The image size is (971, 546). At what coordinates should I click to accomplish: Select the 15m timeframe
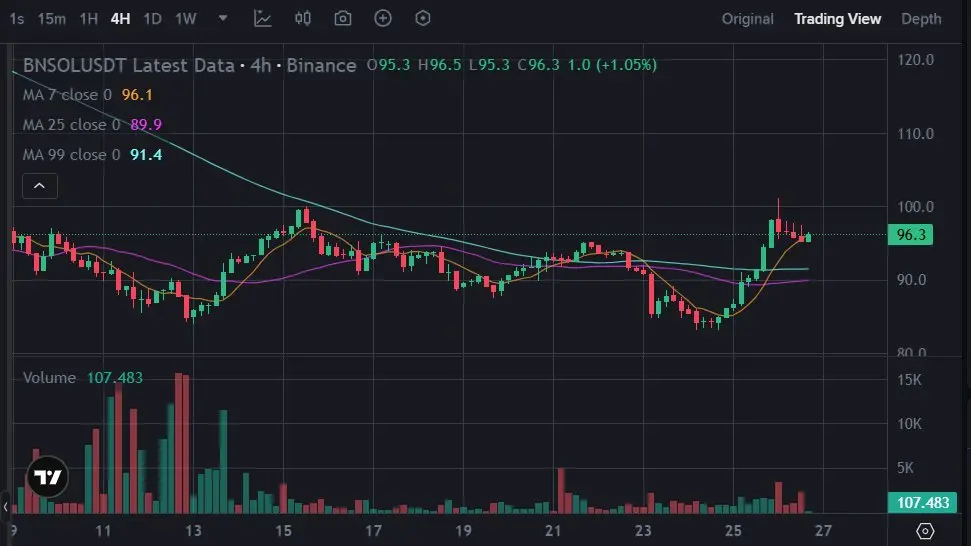[x=51, y=19]
